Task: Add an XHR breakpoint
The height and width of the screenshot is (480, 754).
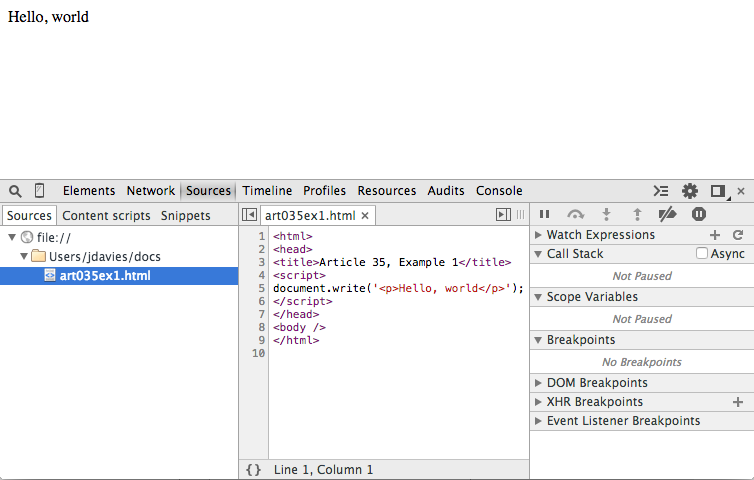Action: (738, 402)
